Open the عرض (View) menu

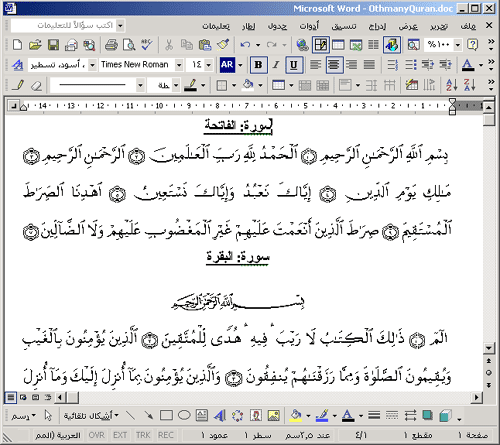pos(409,26)
